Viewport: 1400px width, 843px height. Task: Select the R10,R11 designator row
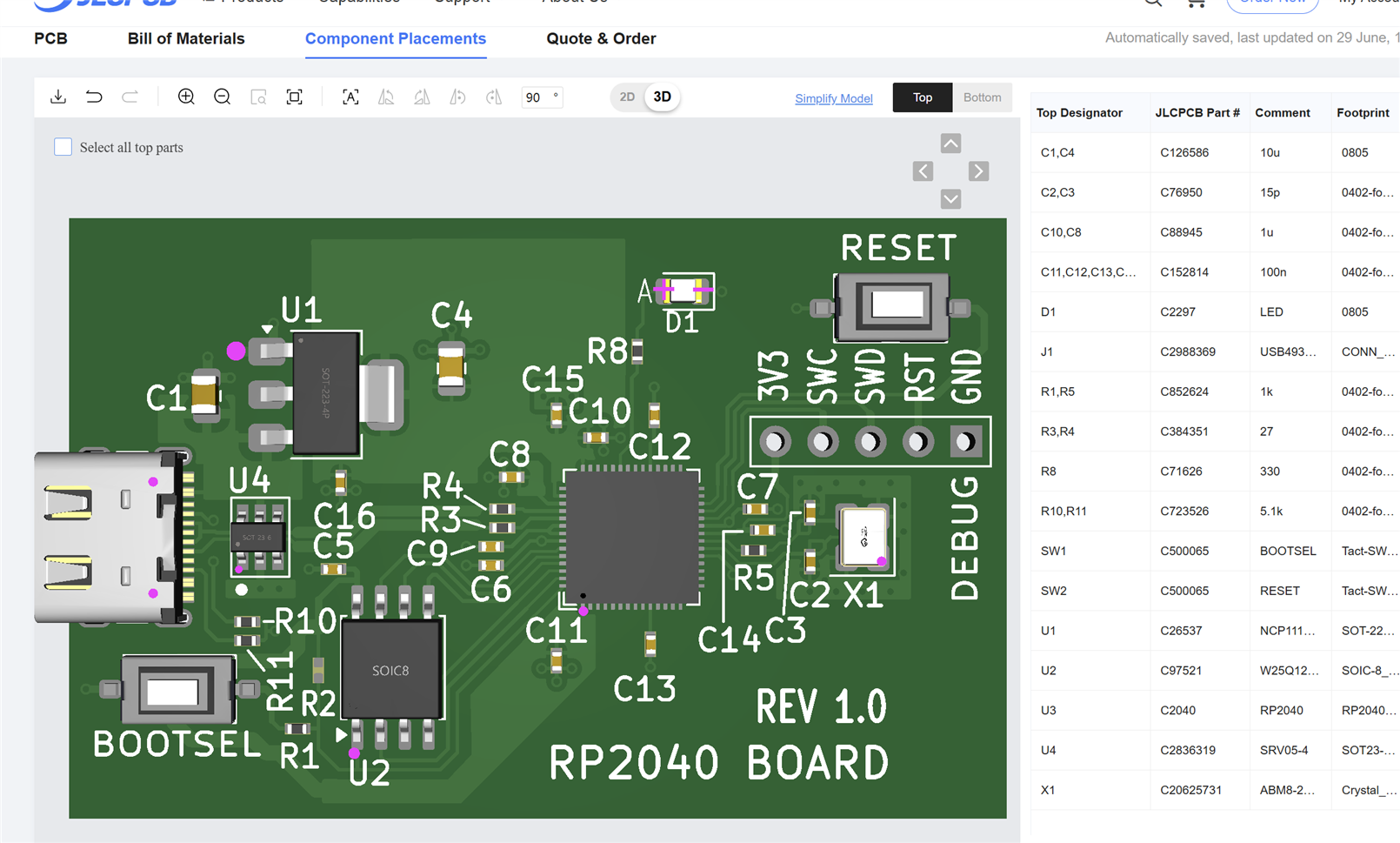(x=1215, y=511)
